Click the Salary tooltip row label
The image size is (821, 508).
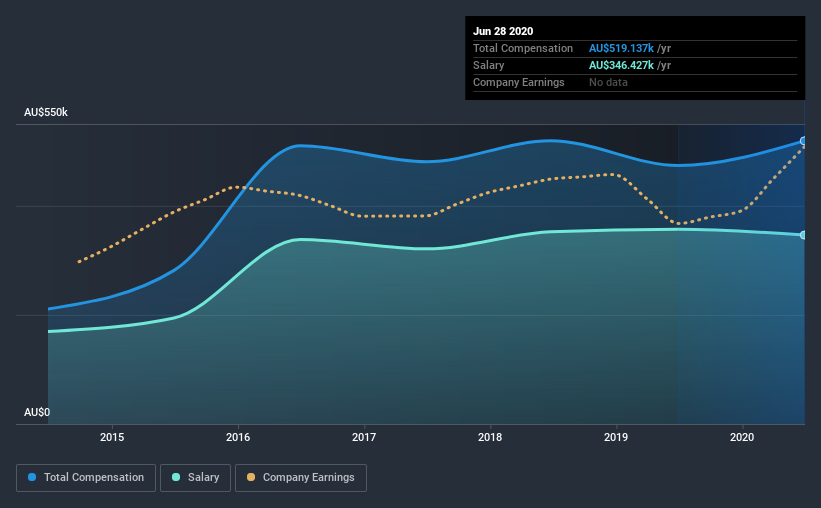[489, 65]
